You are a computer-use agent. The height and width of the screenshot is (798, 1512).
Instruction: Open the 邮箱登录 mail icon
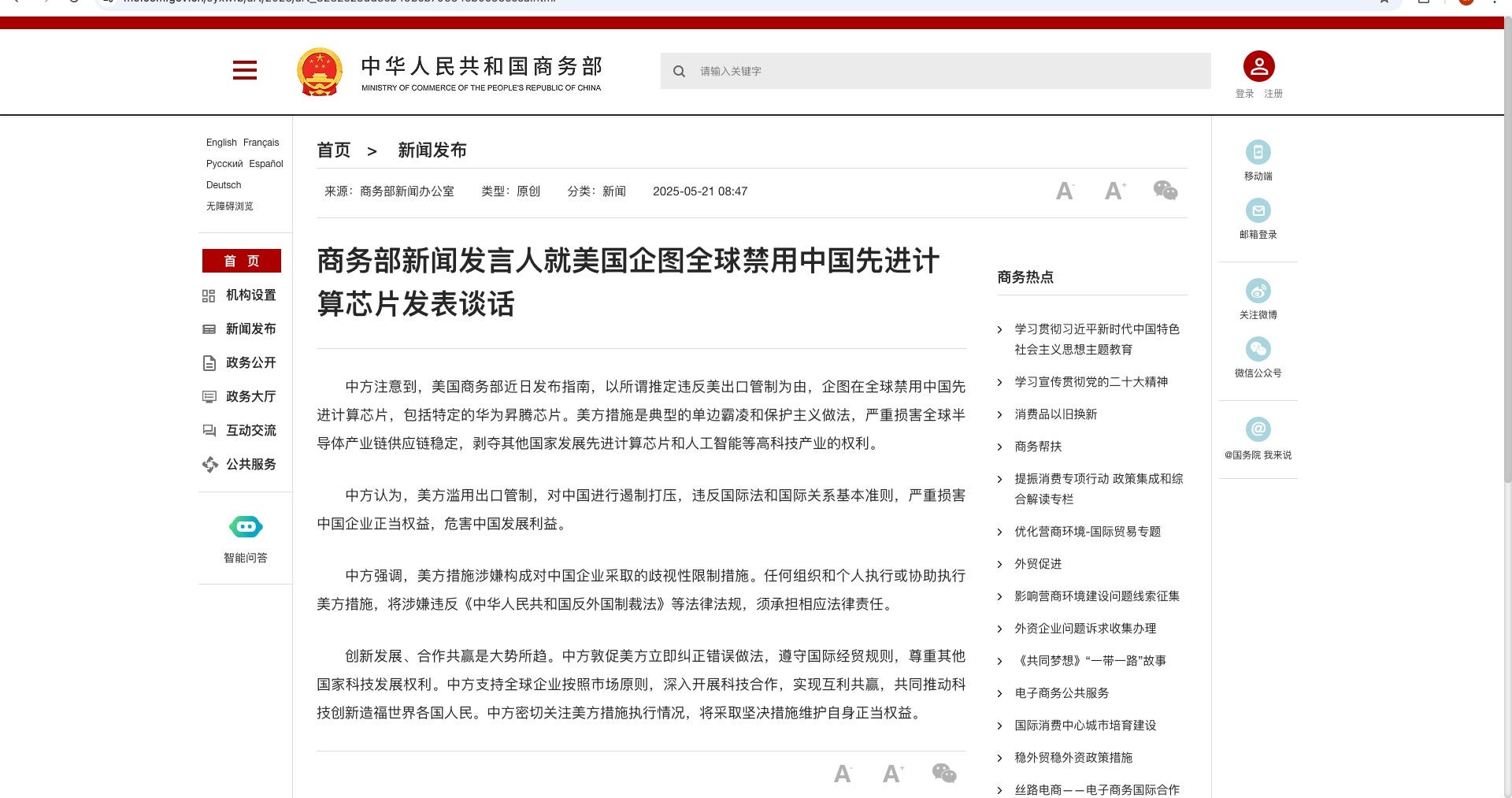[x=1258, y=210]
